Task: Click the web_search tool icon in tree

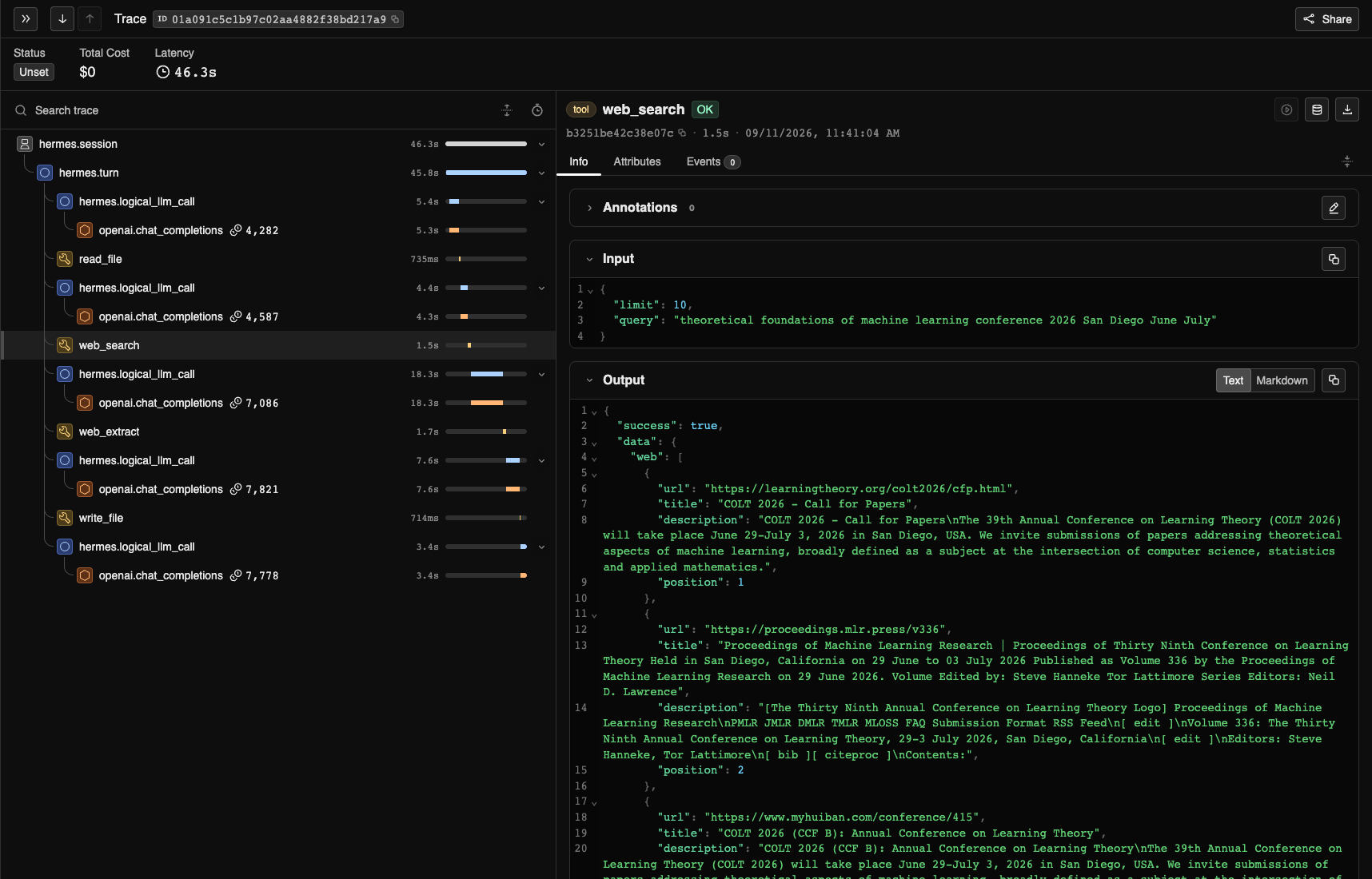Action: (65, 345)
